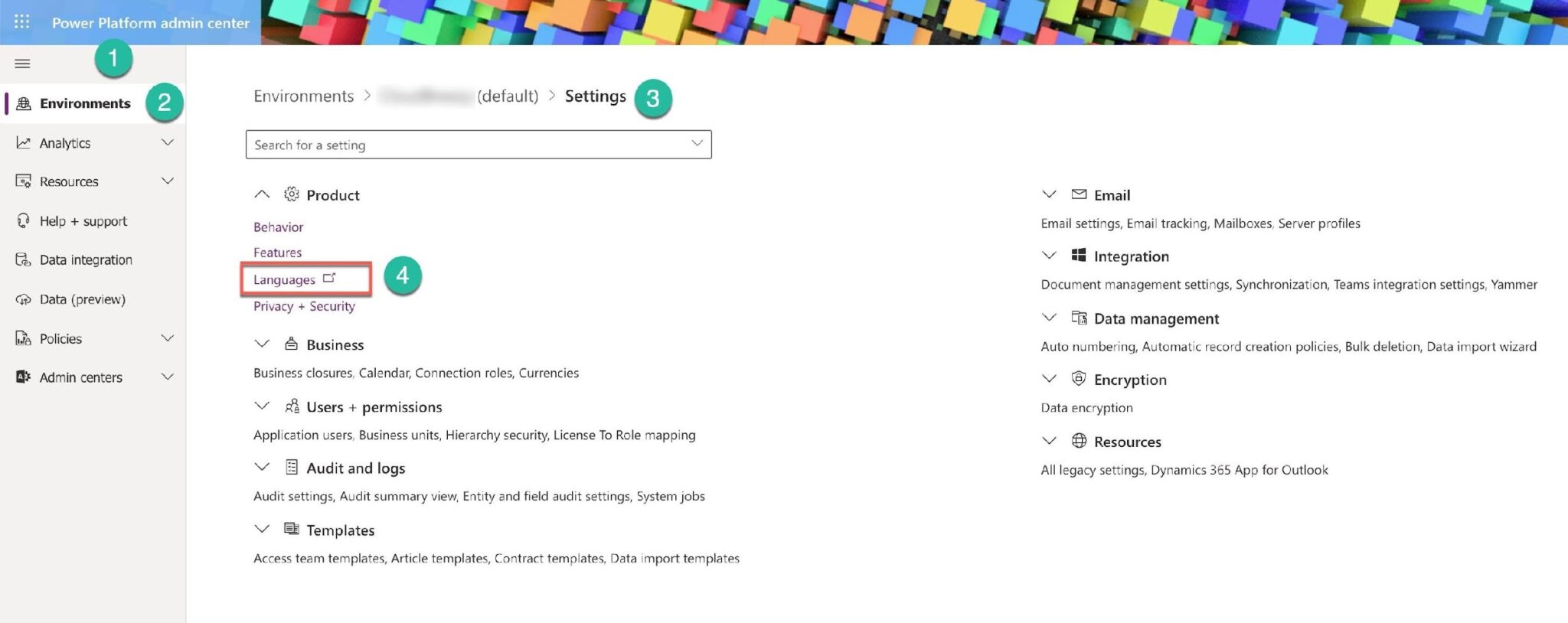
Task: Click the Help + support headset icon
Action: tap(24, 220)
